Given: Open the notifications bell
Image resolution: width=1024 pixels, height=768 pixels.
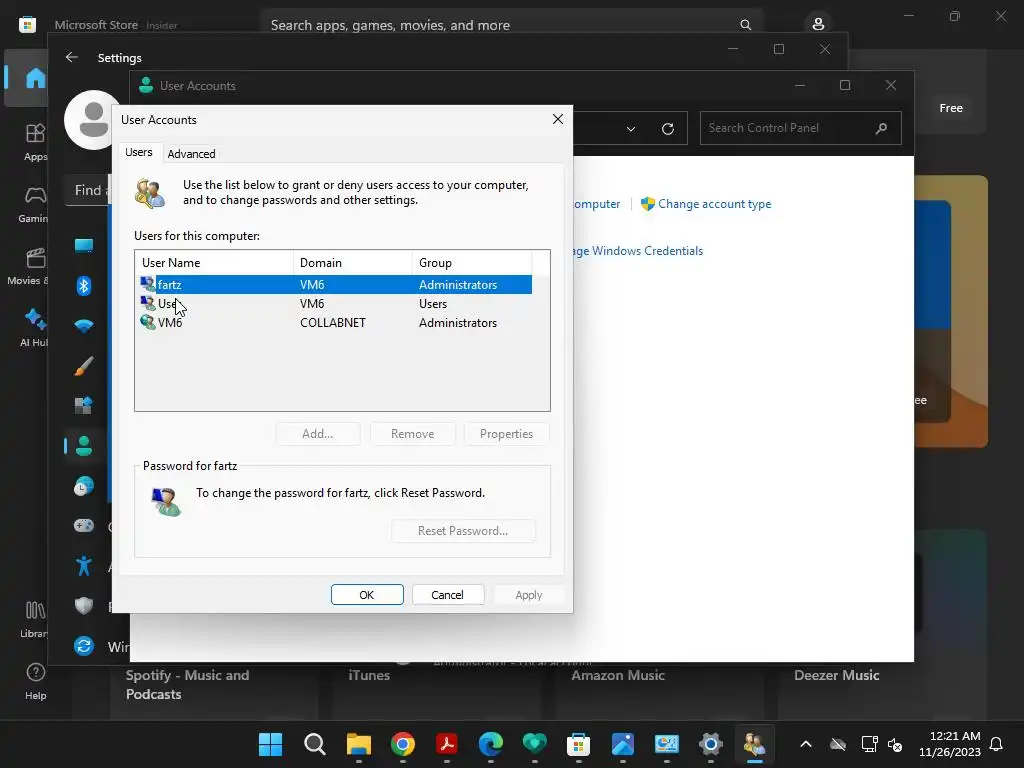Looking at the screenshot, I should click(x=997, y=744).
